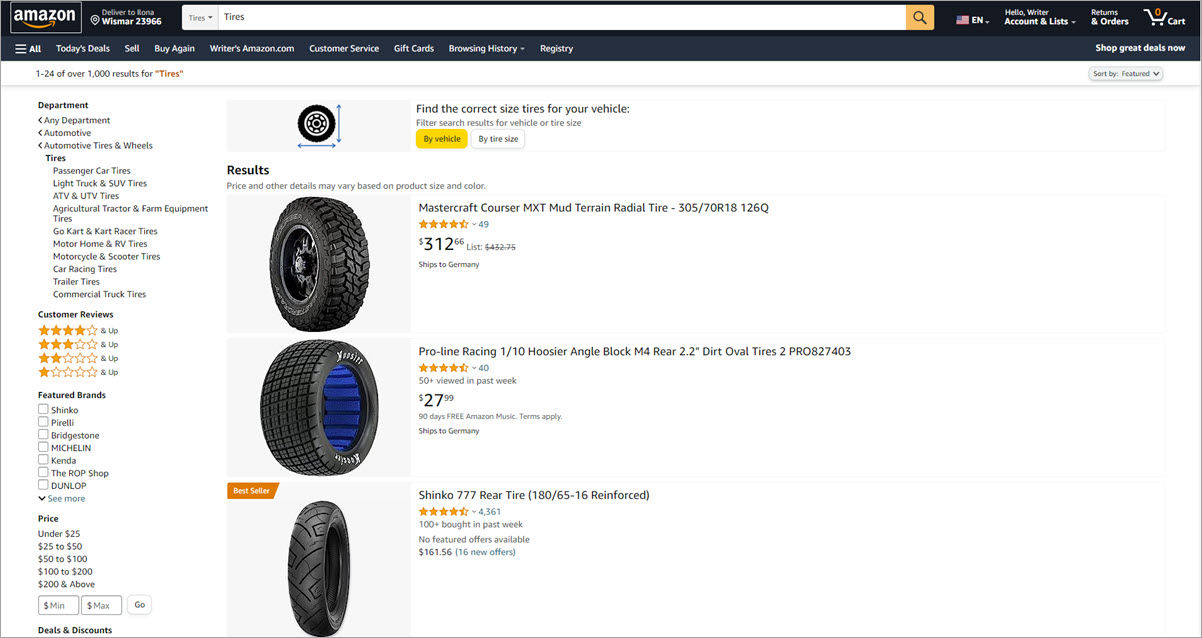This screenshot has height=638, width=1202.
Task: Click the $Min price input field
Action: [x=57, y=604]
